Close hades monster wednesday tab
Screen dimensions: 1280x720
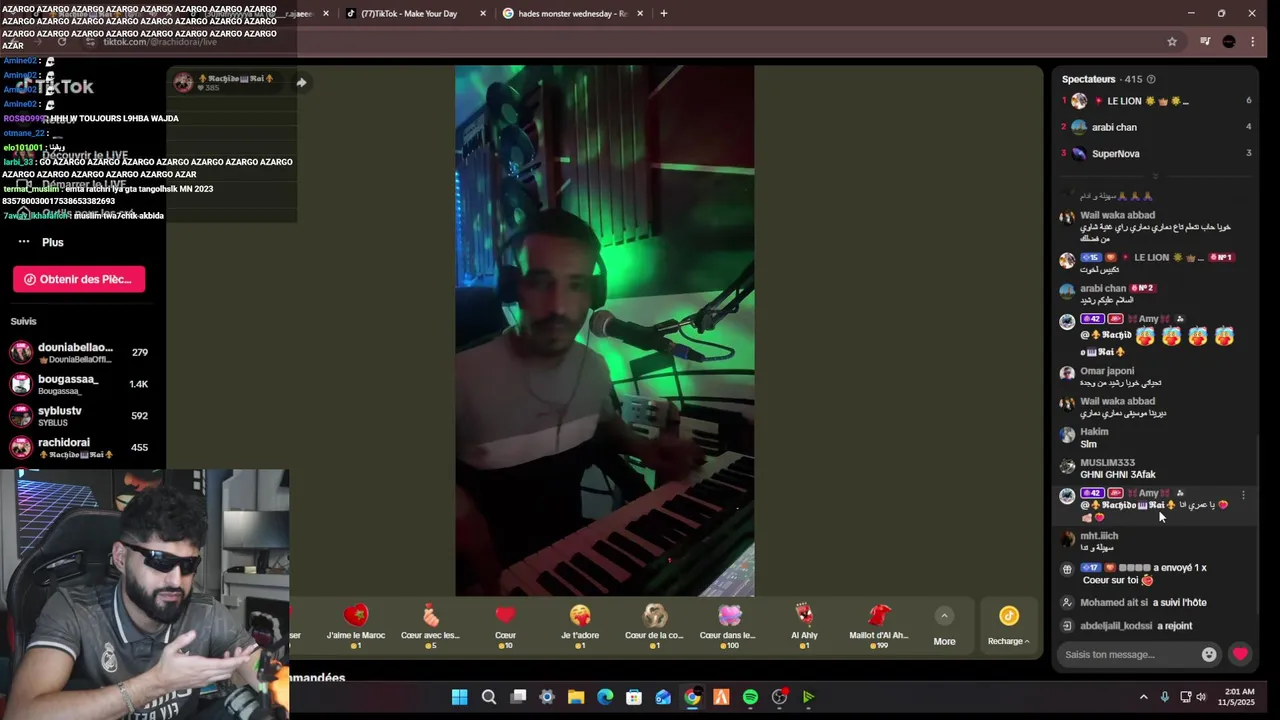tap(640, 14)
